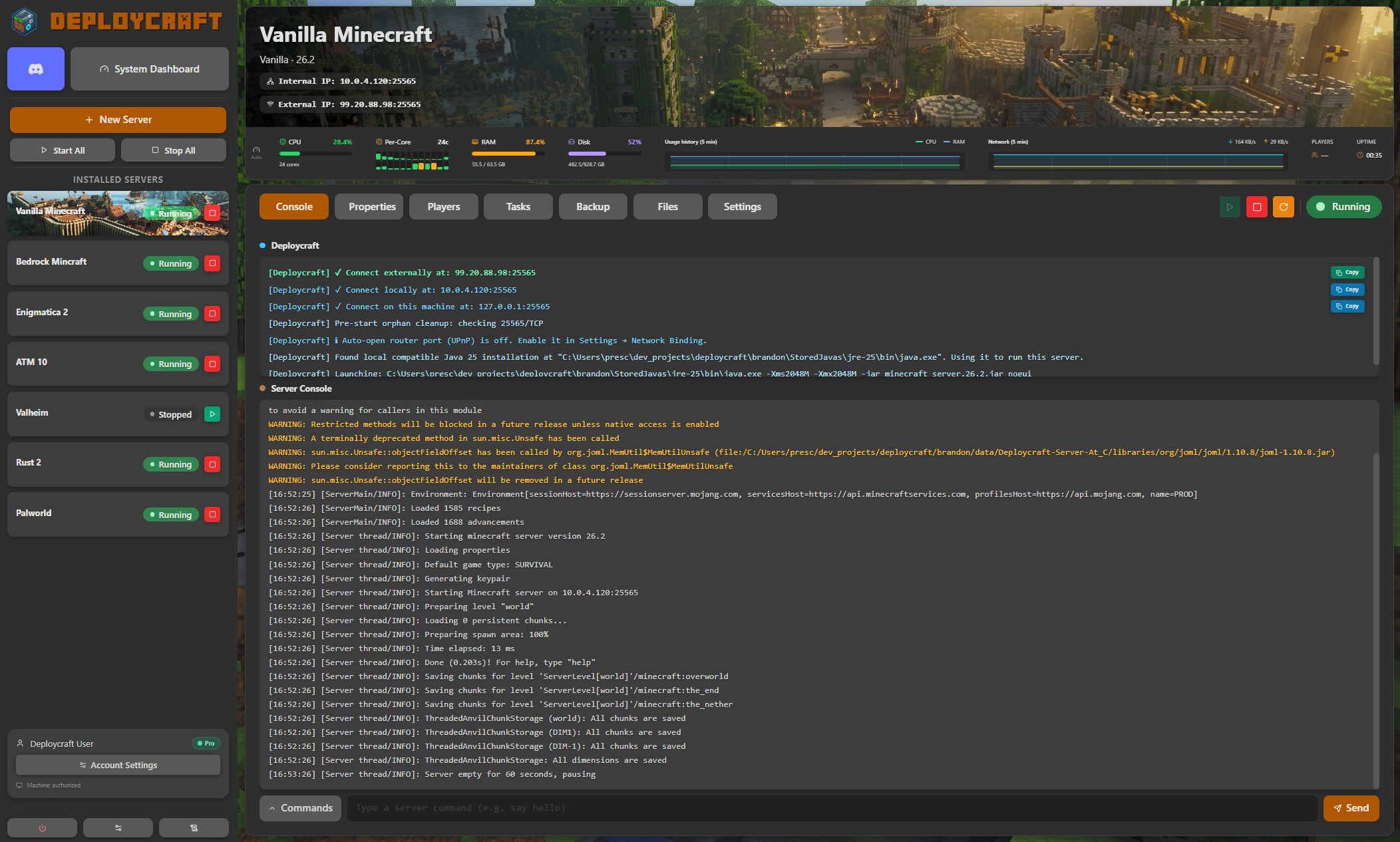
Task: Click Stop All servers
Action: (x=174, y=150)
